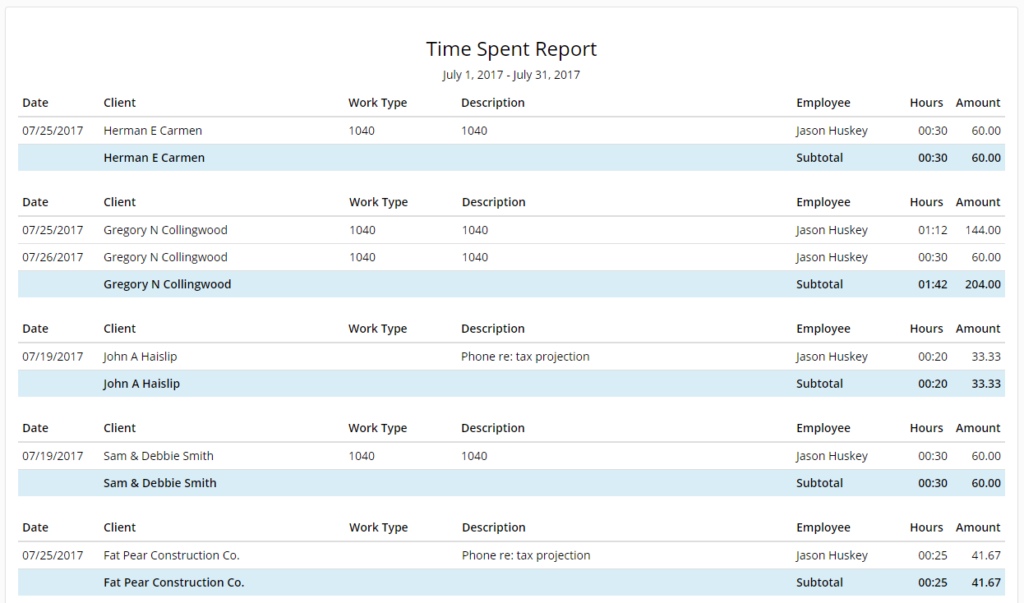This screenshot has height=603, width=1024.
Task: Click the Description column header
Action: 491,102
